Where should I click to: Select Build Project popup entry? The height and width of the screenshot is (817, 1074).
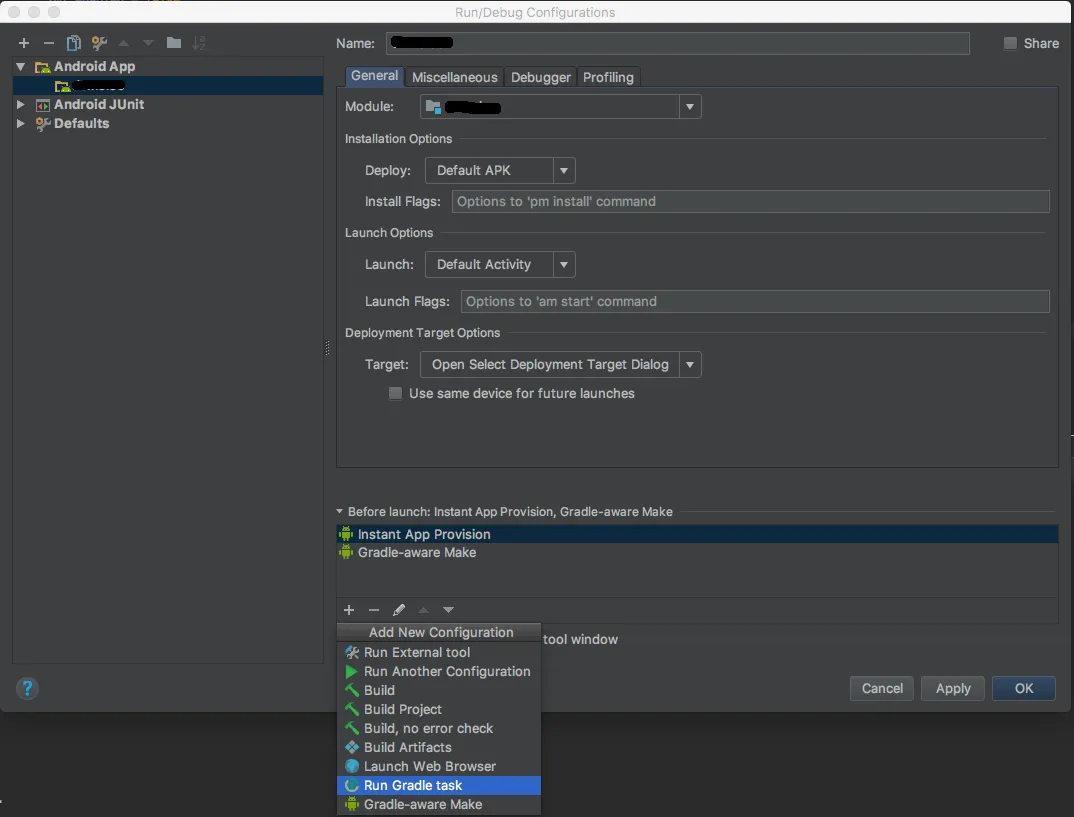tap(439, 709)
